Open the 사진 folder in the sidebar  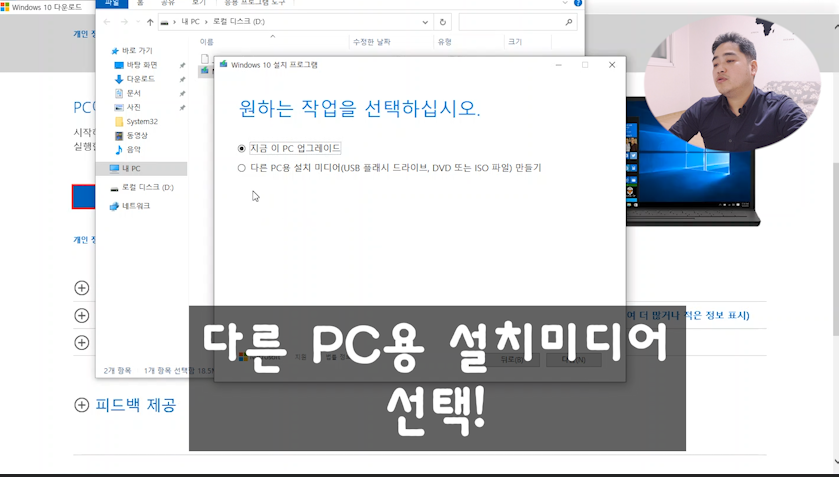click(133, 107)
